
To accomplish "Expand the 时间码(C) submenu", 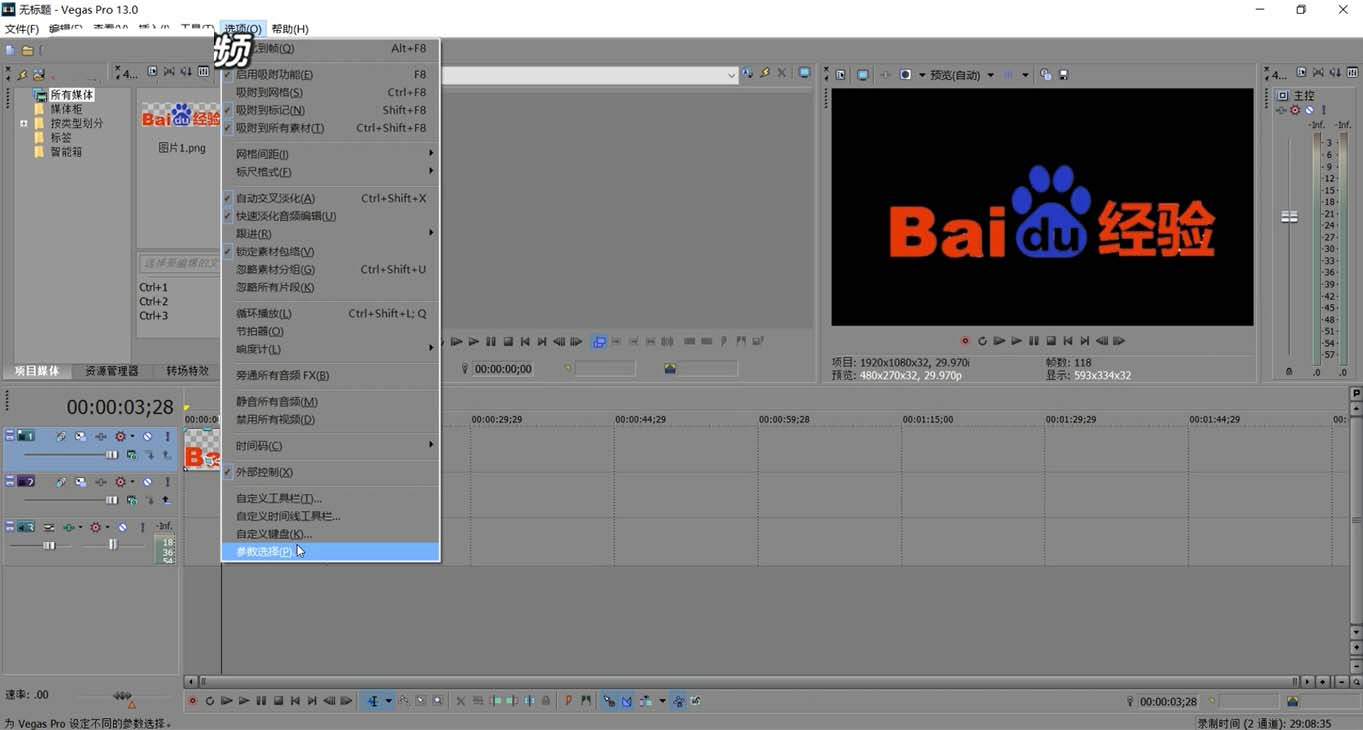I will pos(330,446).
